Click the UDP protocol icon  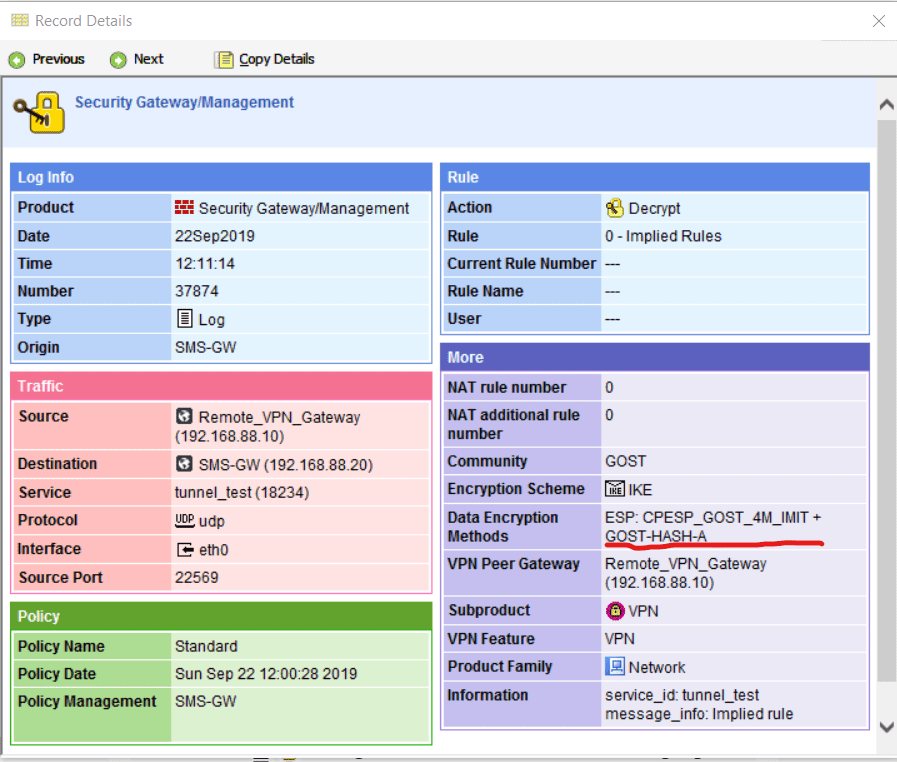pyautogui.click(x=184, y=521)
